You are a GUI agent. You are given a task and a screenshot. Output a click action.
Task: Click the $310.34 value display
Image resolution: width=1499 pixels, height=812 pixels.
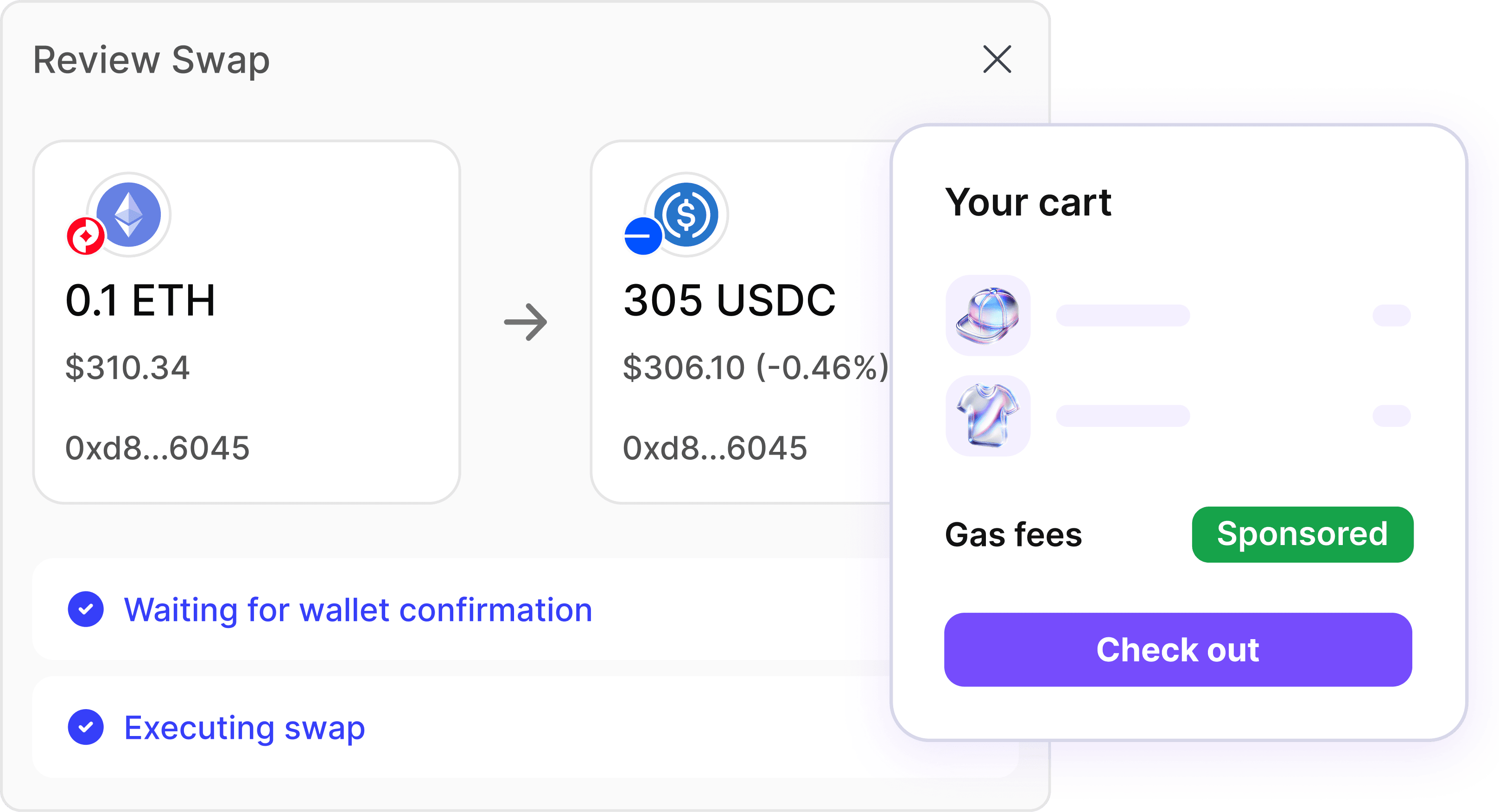tap(128, 368)
